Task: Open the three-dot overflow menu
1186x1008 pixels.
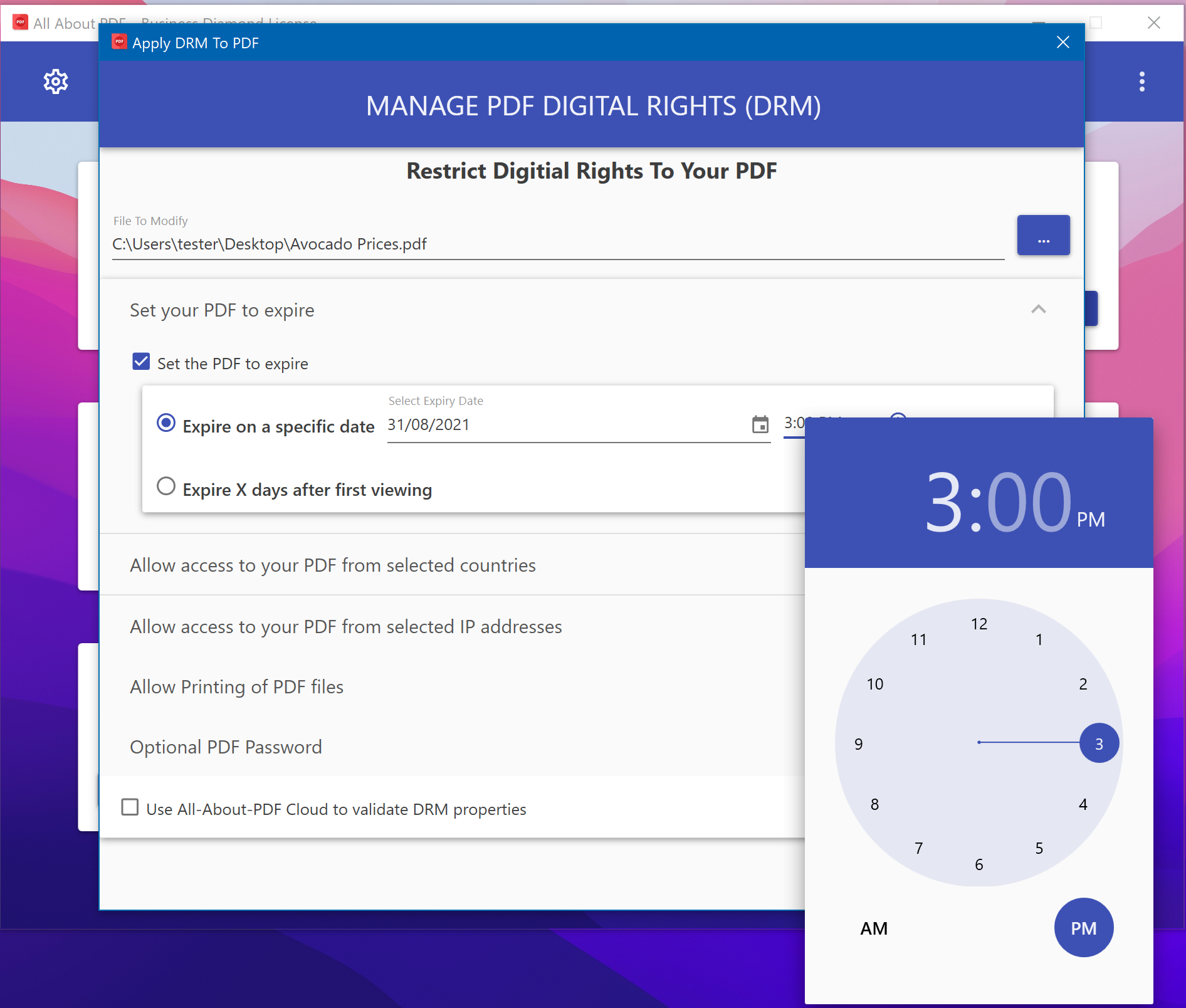Action: pyautogui.click(x=1141, y=81)
